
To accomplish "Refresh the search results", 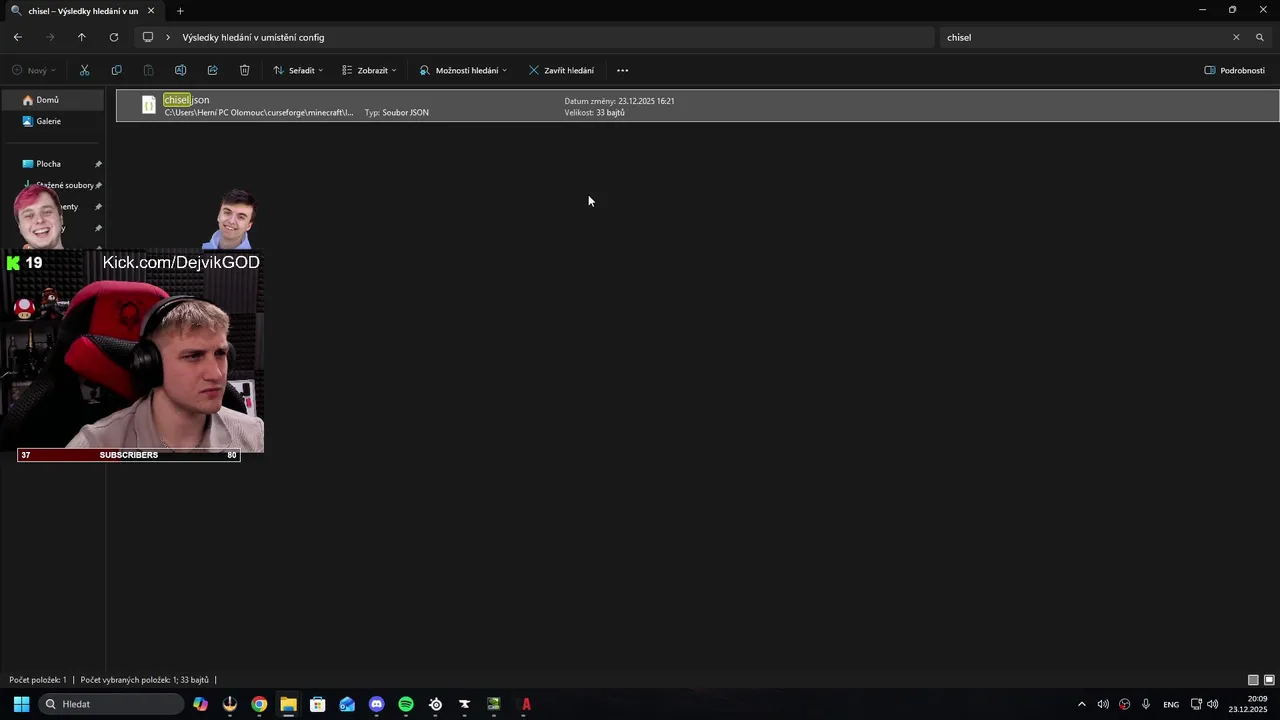I will (x=114, y=37).
